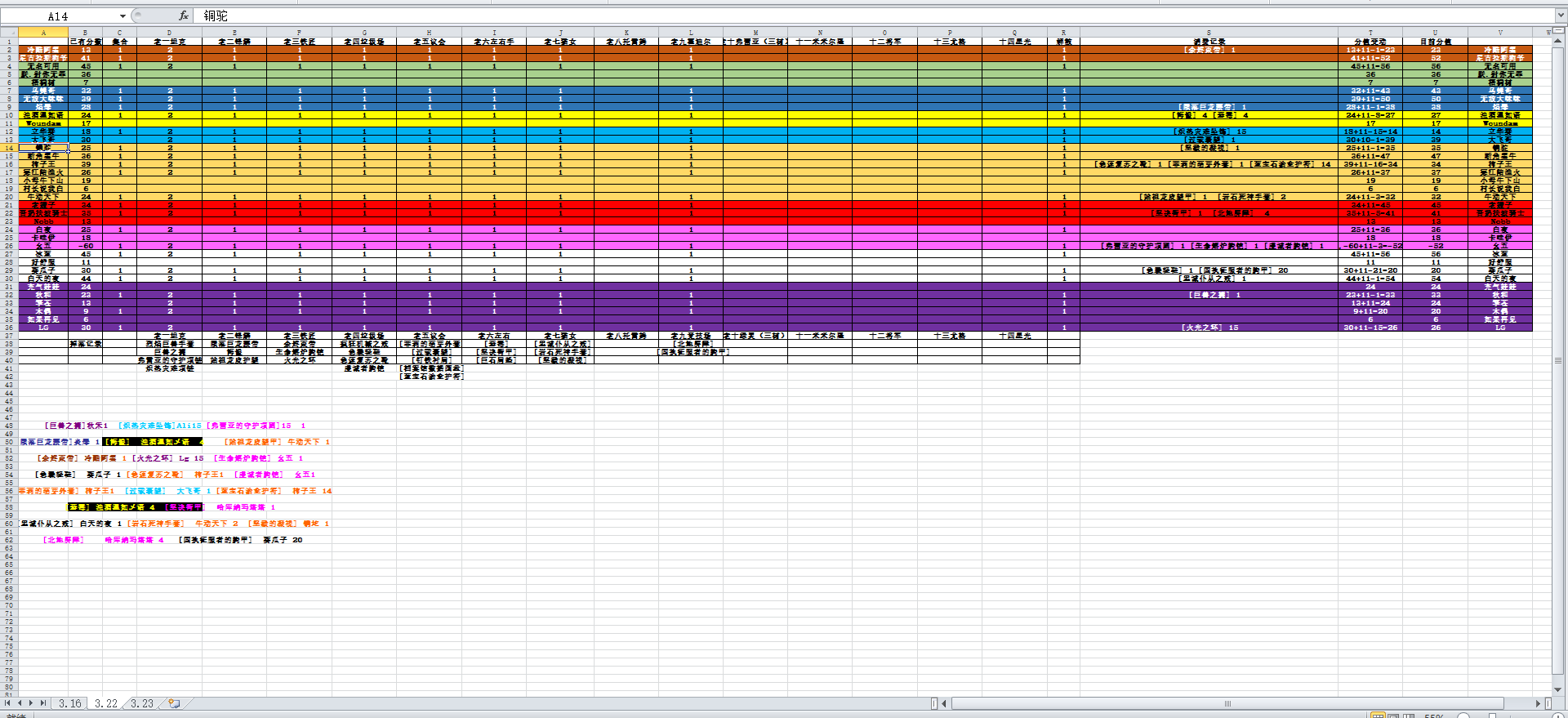The image size is (1568, 718).
Task: Click the Insert Function fx icon
Action: (x=184, y=16)
